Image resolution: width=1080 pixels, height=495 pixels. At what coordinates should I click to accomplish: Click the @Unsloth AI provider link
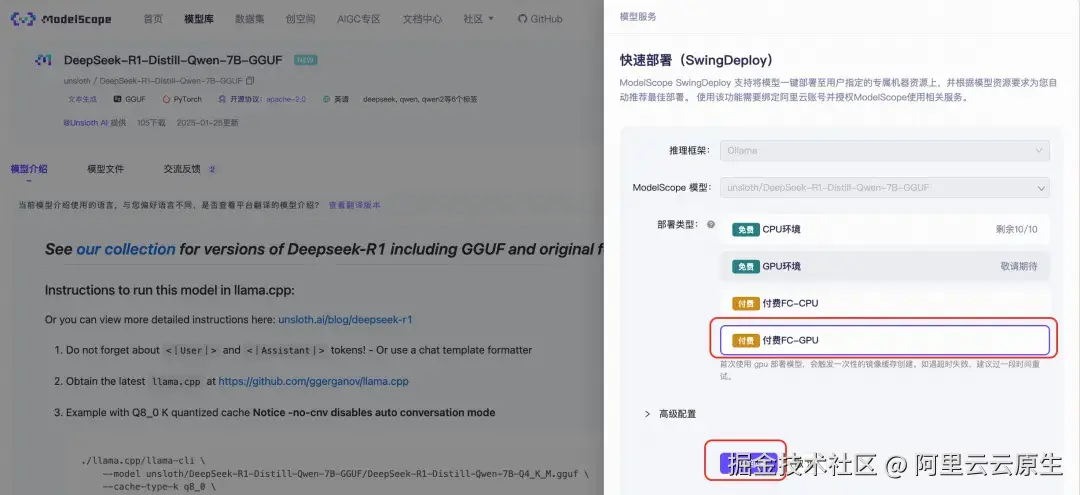coord(85,123)
